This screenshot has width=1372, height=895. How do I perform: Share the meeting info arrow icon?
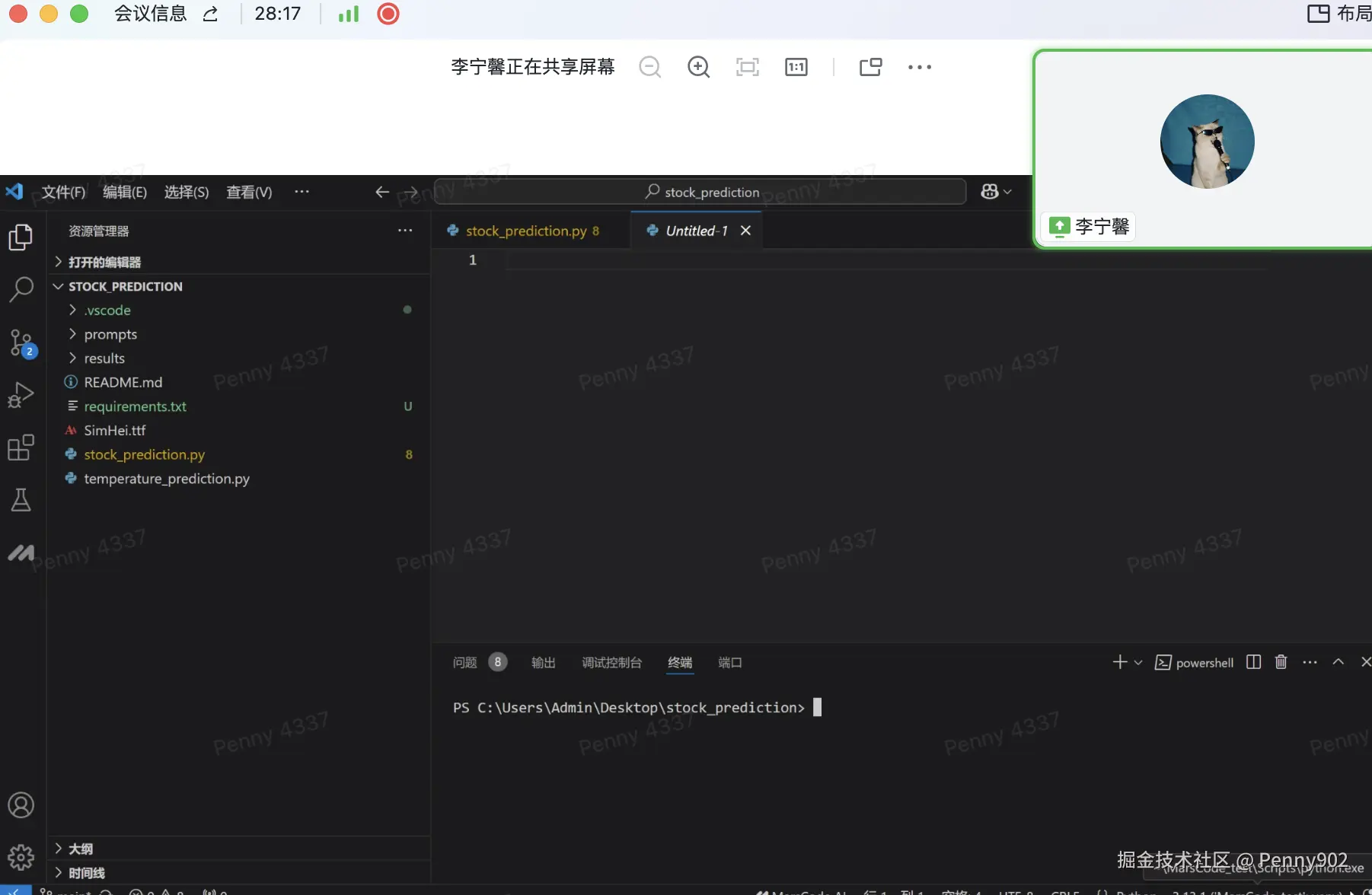211,14
